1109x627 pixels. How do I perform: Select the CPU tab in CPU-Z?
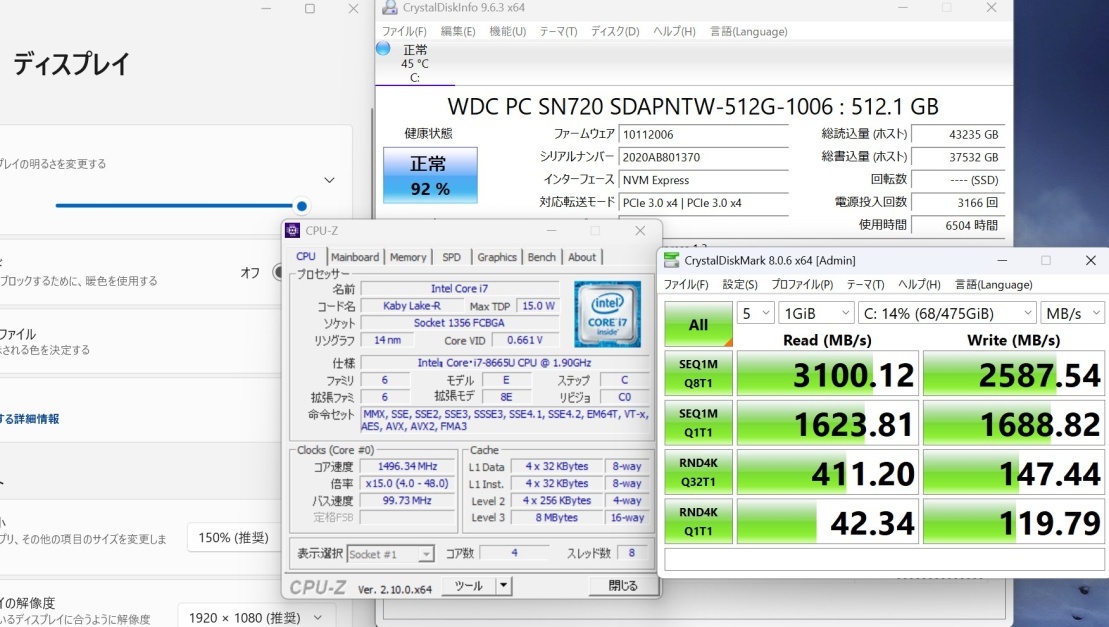[306, 256]
